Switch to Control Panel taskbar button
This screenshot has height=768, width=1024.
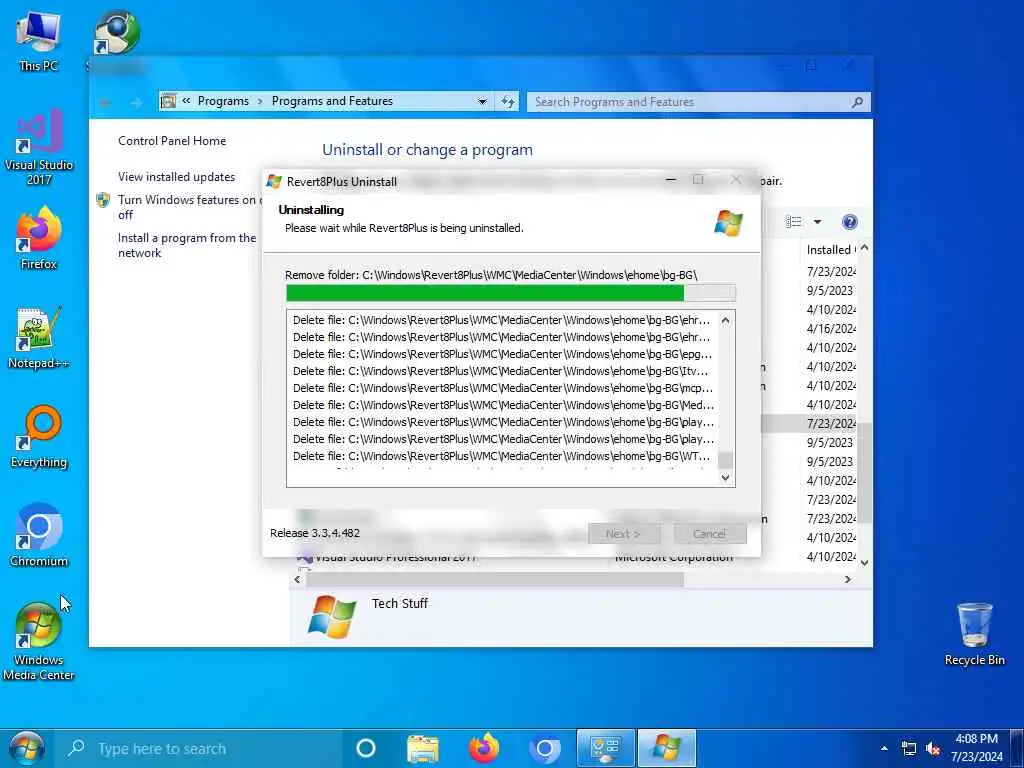[x=605, y=748]
